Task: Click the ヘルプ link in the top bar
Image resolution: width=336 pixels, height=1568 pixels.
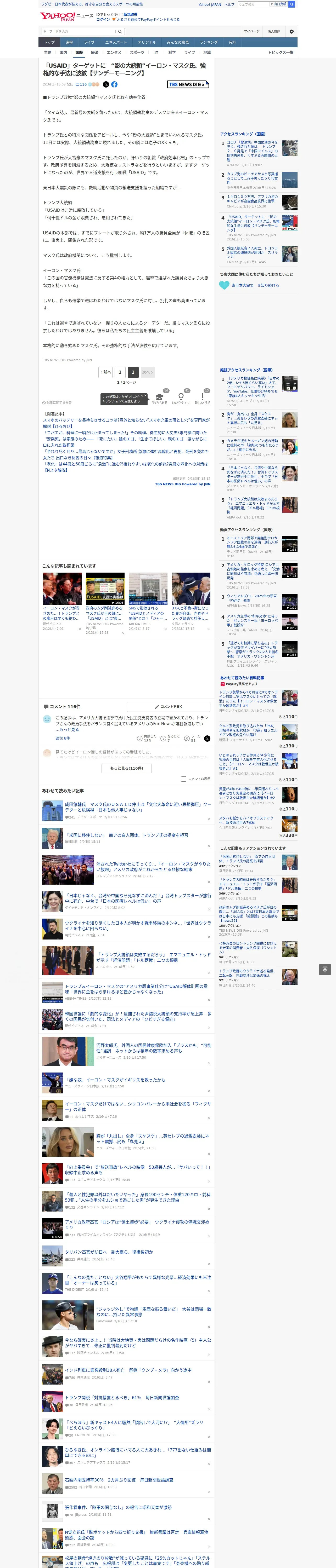Action: coord(229,4)
